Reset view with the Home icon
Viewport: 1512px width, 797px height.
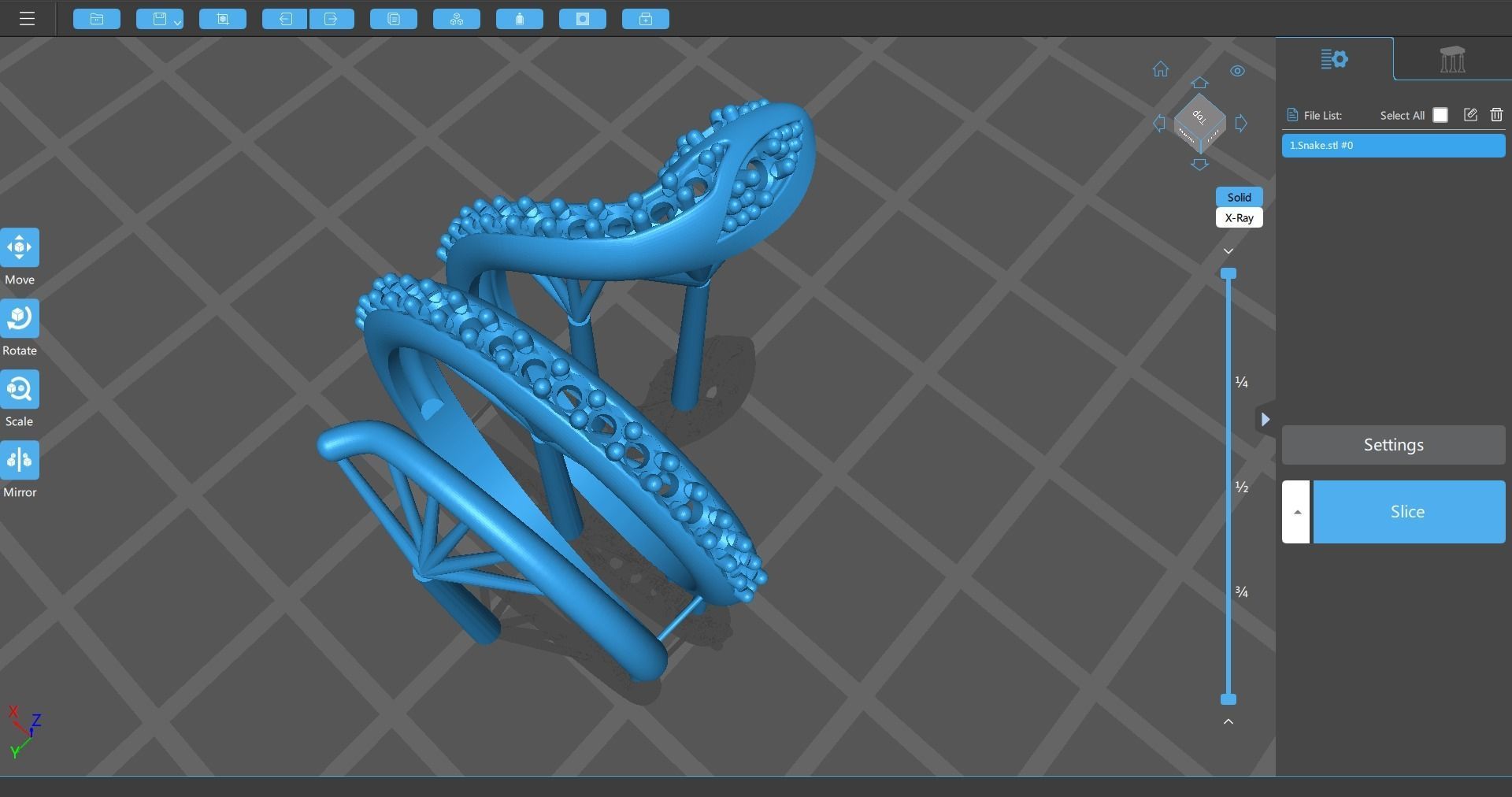[1161, 69]
